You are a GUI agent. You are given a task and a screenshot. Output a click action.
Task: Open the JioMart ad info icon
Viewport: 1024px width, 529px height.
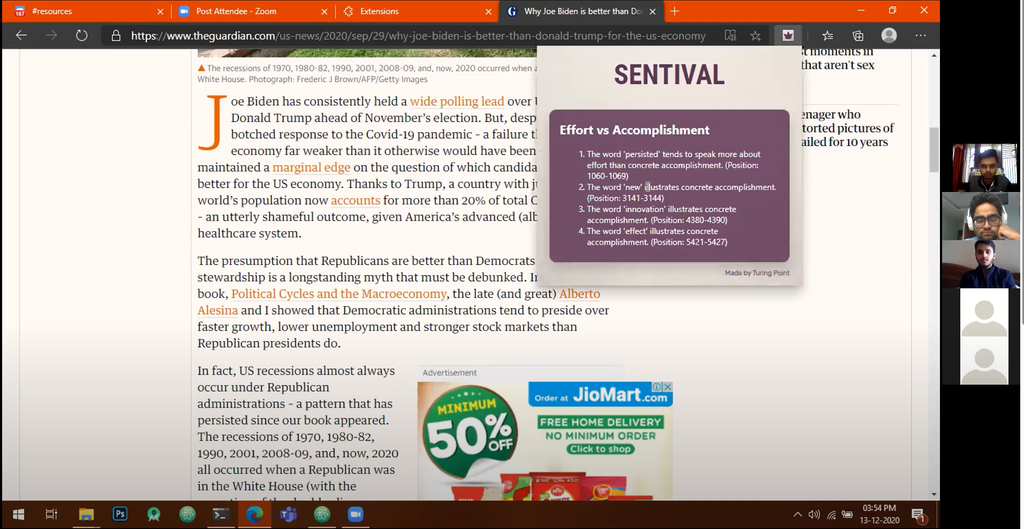tap(658, 387)
